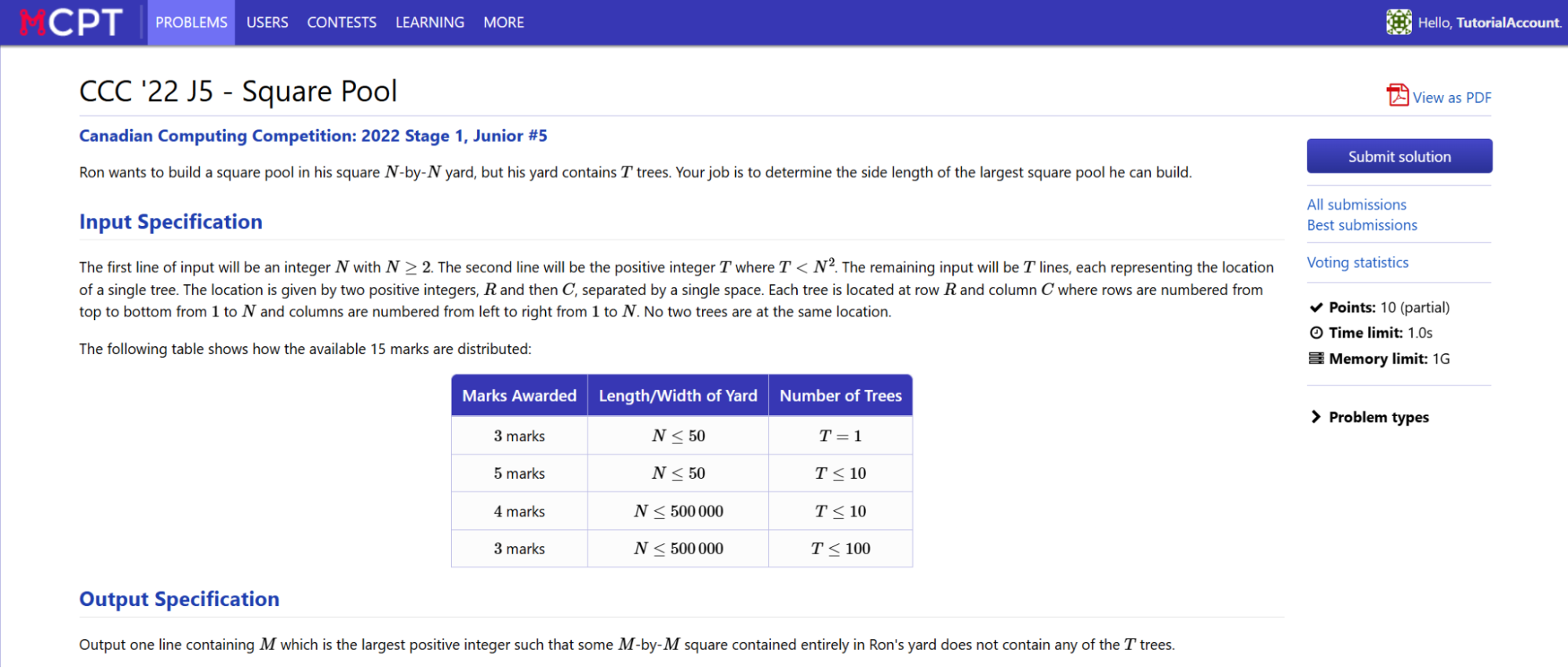Click the '5 marks' table cell
The image size is (1568, 668).
(519, 473)
